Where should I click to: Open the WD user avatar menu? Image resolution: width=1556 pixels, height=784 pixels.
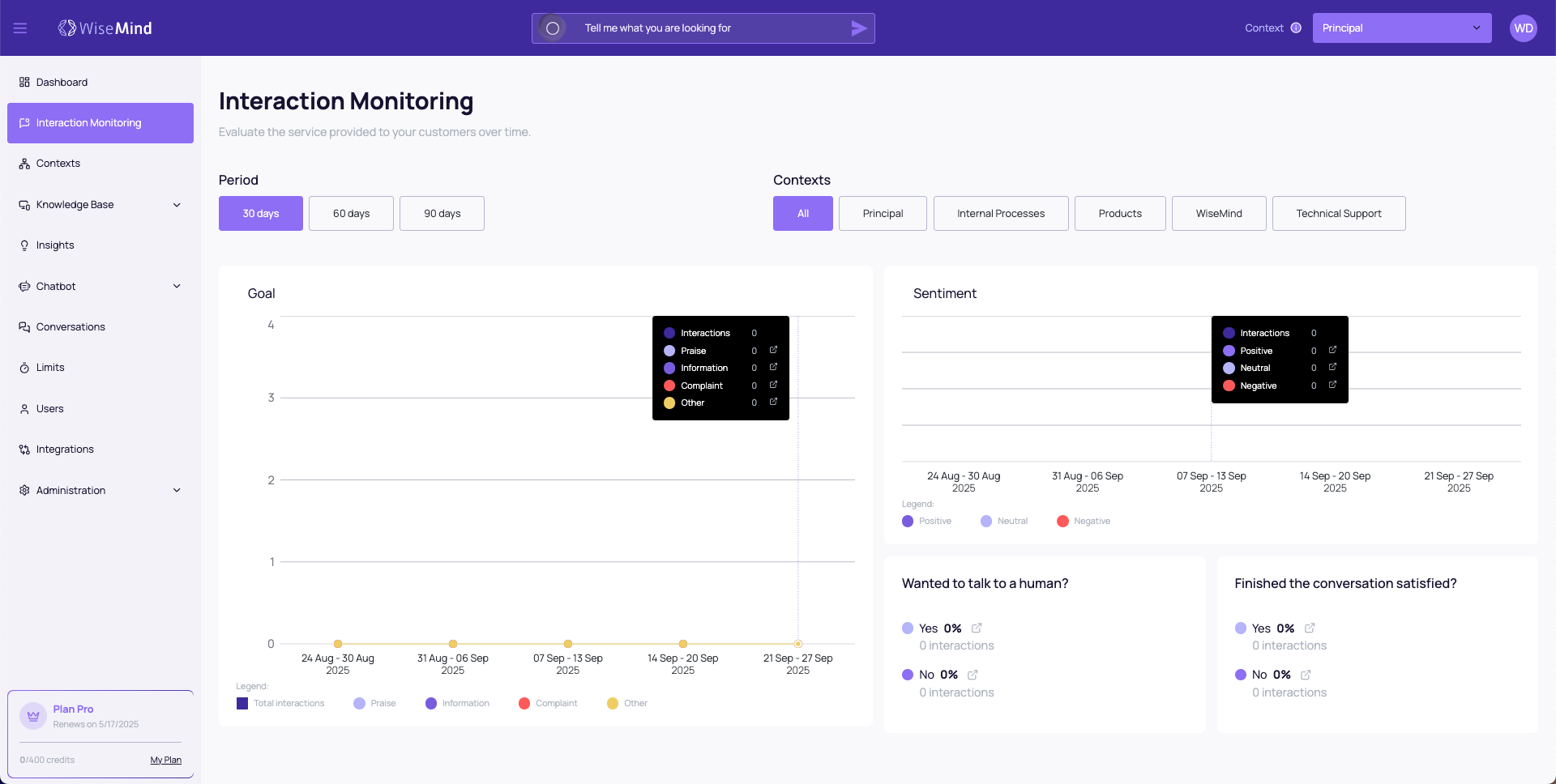click(x=1523, y=28)
